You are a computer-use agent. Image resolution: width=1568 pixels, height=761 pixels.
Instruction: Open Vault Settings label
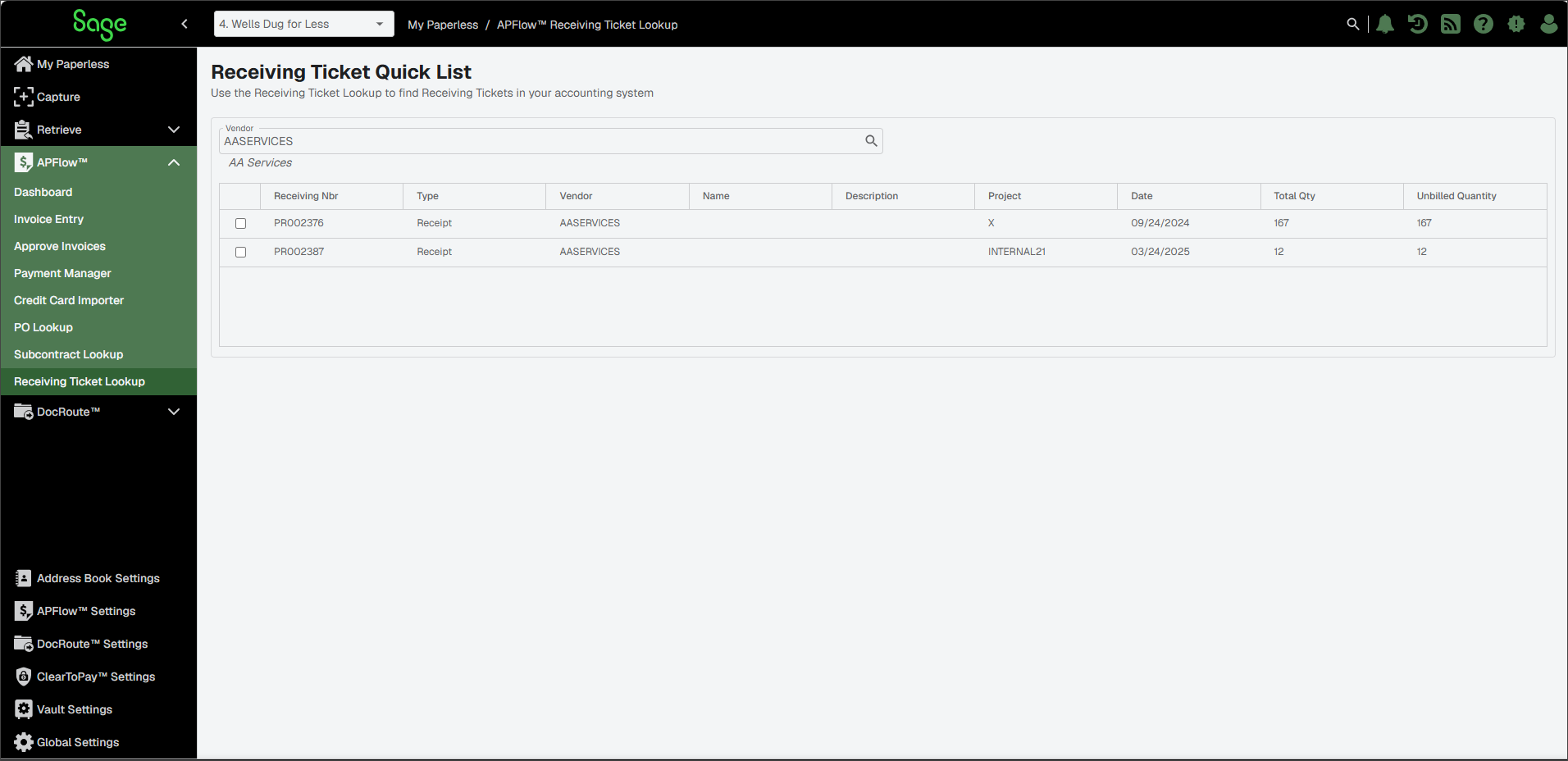tap(75, 709)
